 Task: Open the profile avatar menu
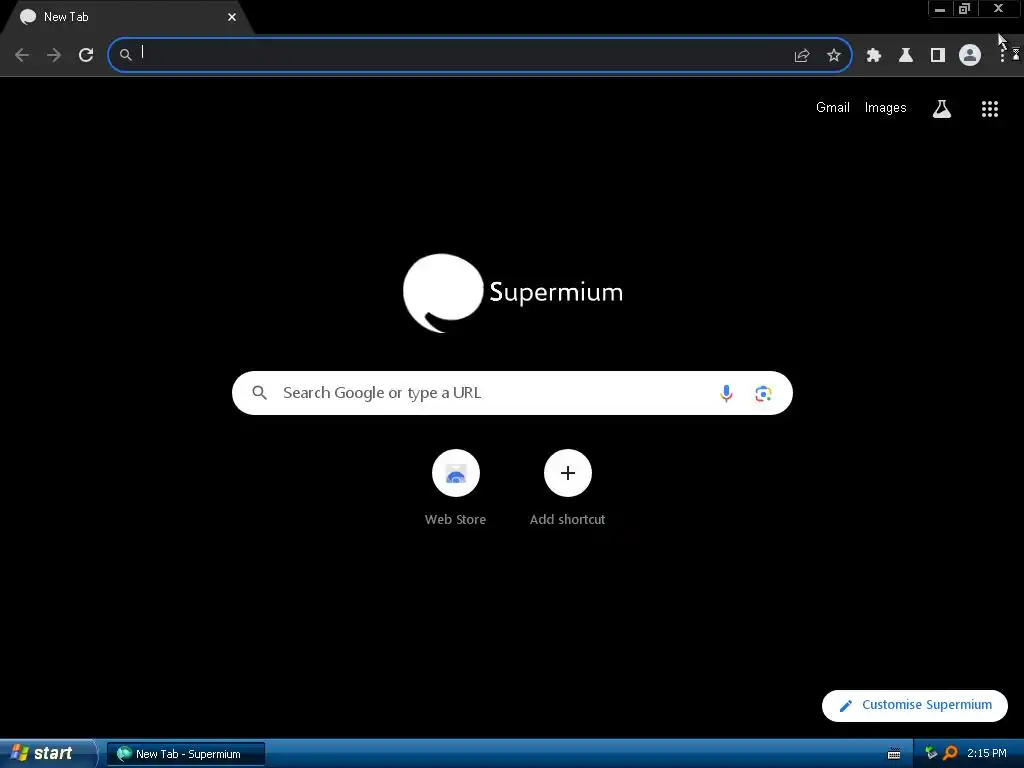(x=970, y=55)
